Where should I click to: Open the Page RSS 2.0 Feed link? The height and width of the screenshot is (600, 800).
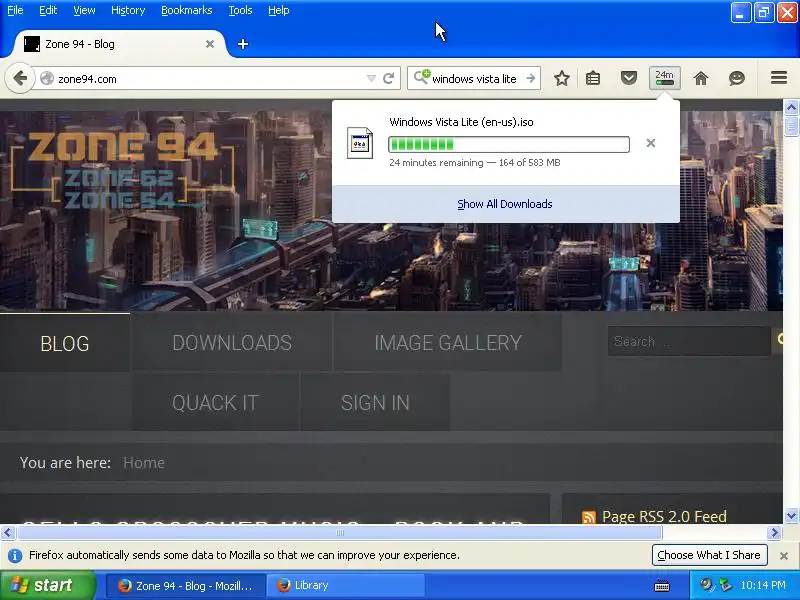(x=664, y=516)
